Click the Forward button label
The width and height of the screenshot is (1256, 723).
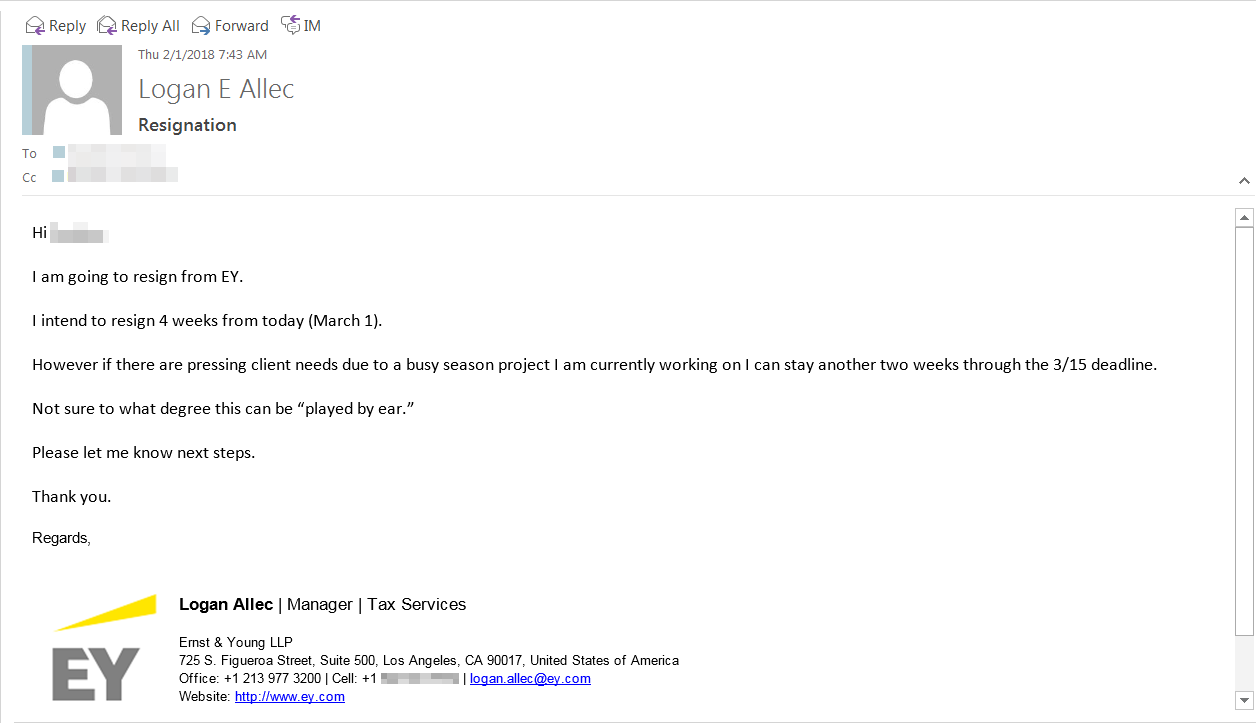click(x=242, y=26)
